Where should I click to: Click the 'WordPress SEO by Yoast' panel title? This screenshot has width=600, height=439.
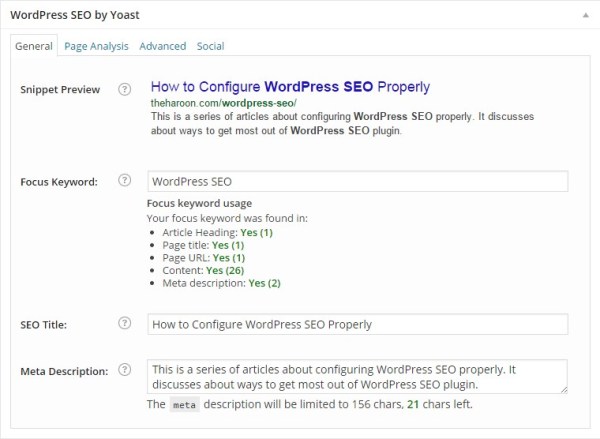point(75,15)
